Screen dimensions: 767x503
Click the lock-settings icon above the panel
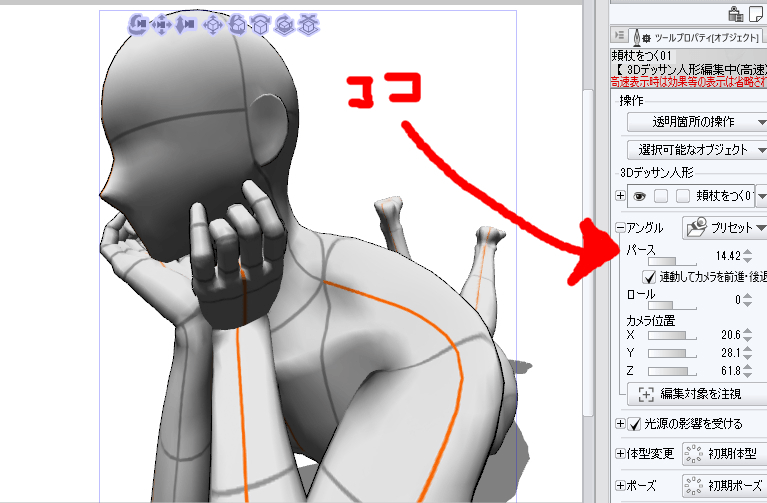click(x=735, y=14)
